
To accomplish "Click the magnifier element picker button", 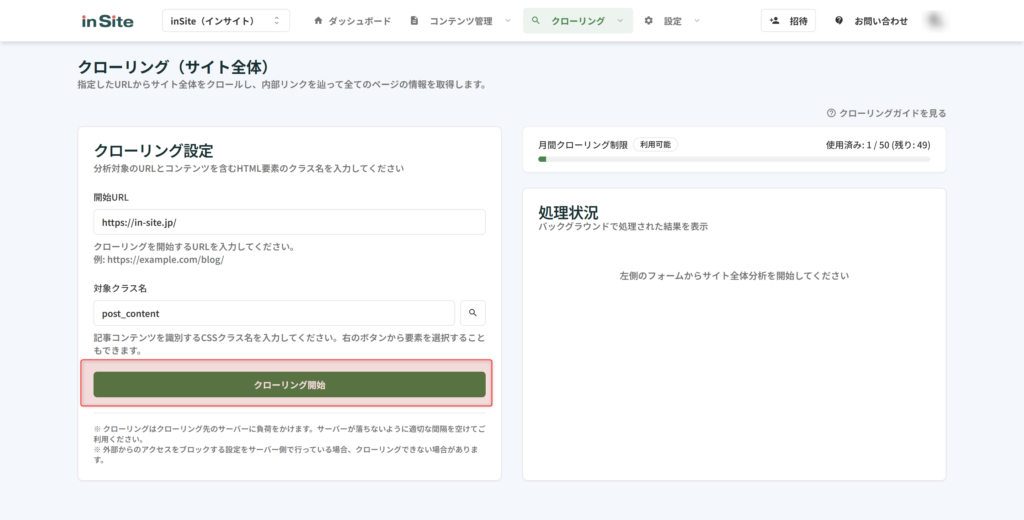I will (473, 313).
